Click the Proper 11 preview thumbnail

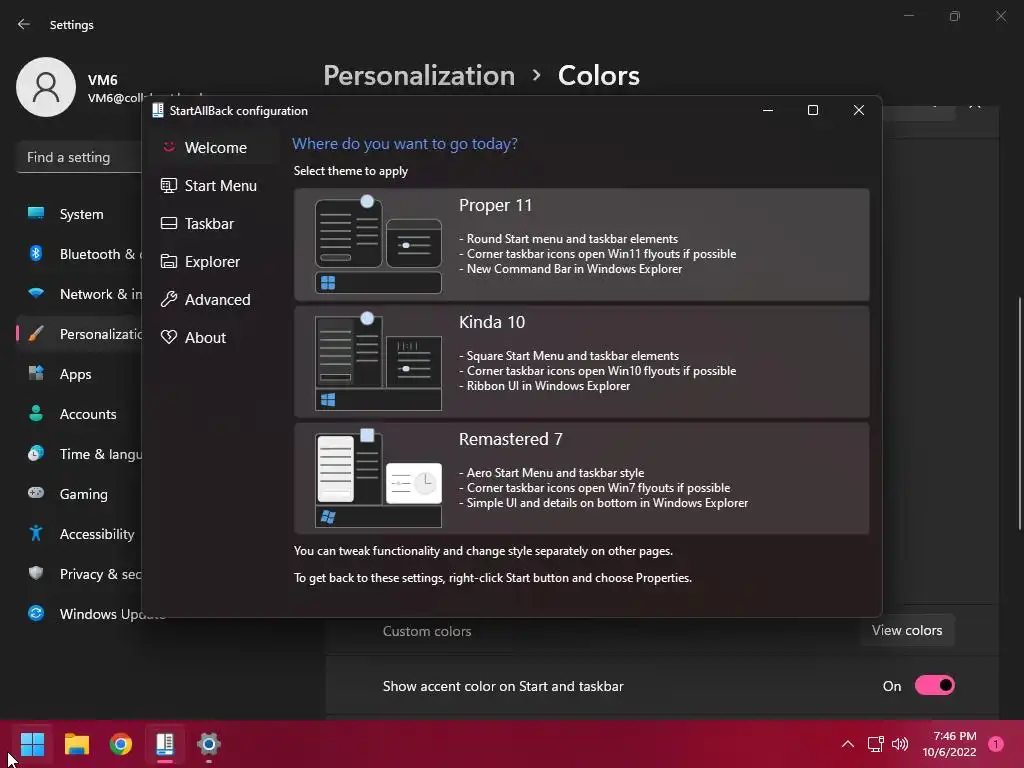point(378,244)
